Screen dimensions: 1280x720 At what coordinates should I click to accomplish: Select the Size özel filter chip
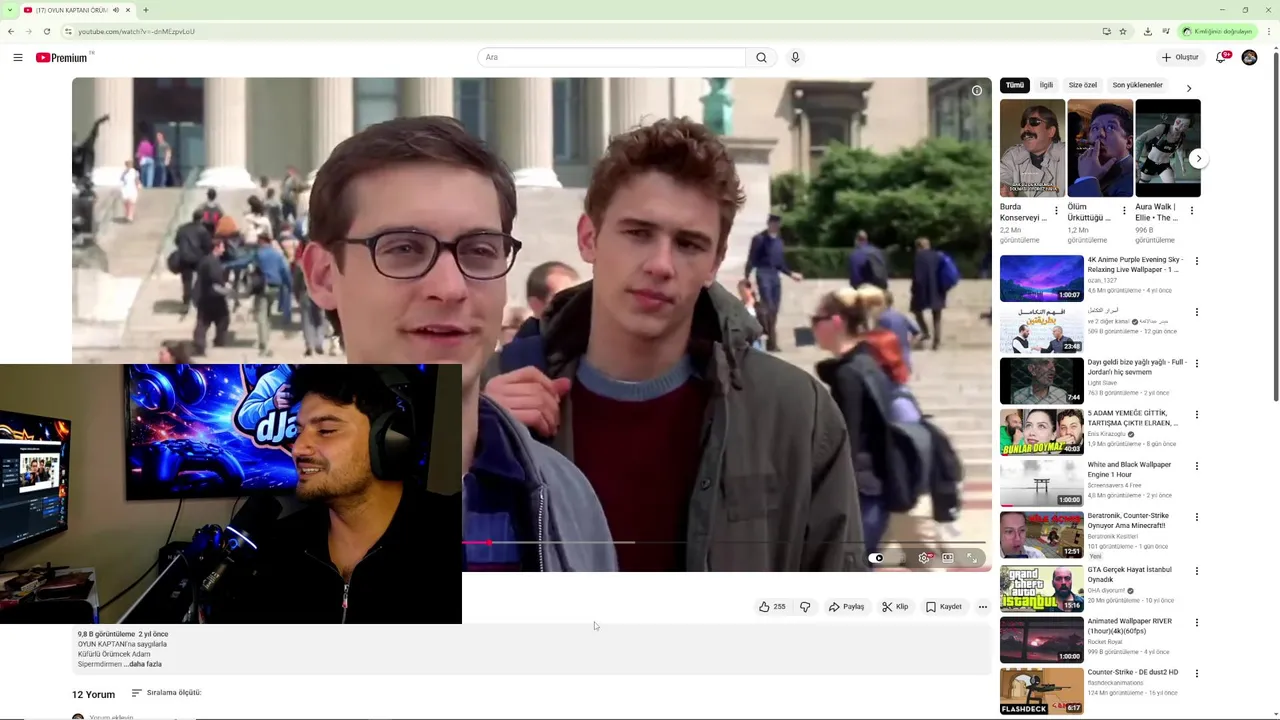click(x=1083, y=85)
